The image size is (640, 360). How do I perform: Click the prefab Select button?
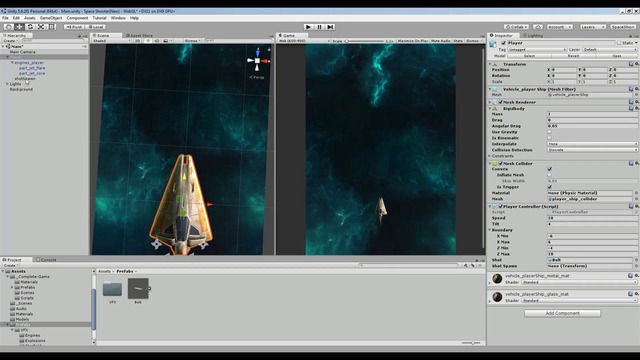tap(529, 56)
